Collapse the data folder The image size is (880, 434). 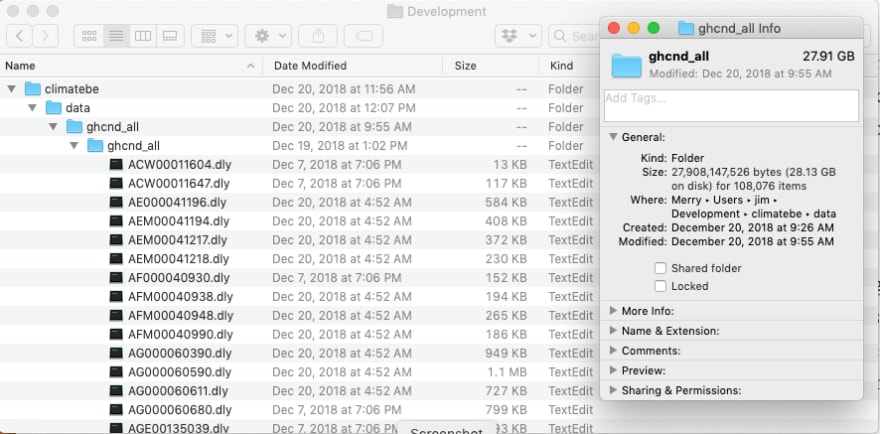click(x=33, y=107)
